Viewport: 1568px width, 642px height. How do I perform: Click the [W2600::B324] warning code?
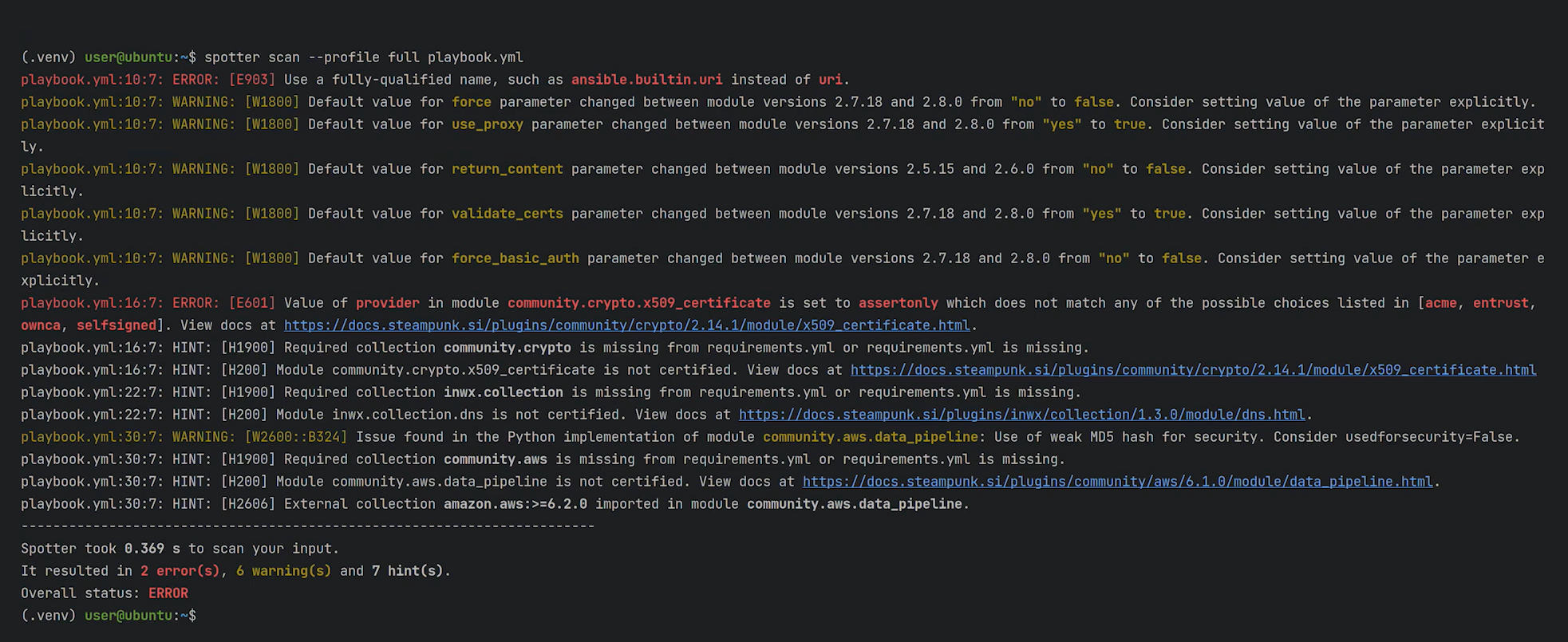click(295, 437)
